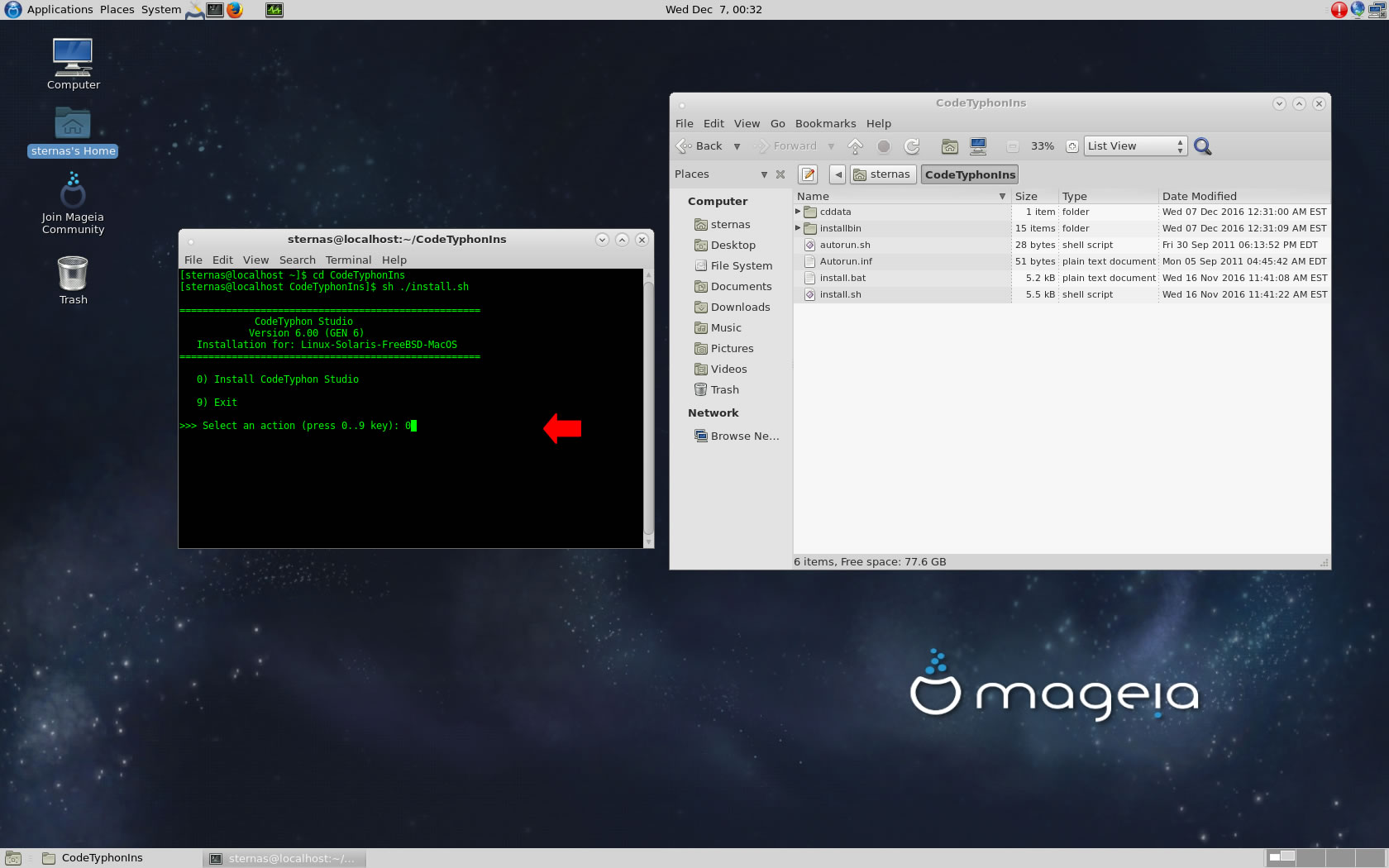Expand the installbin folder row

pyautogui.click(x=798, y=228)
